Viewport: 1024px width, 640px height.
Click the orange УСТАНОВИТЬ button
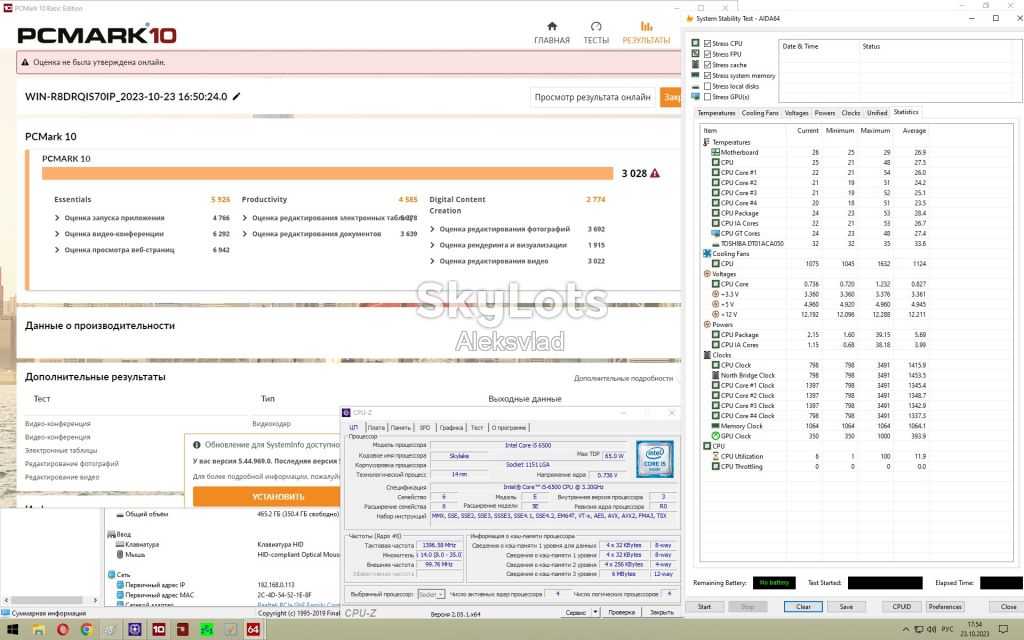(266, 497)
